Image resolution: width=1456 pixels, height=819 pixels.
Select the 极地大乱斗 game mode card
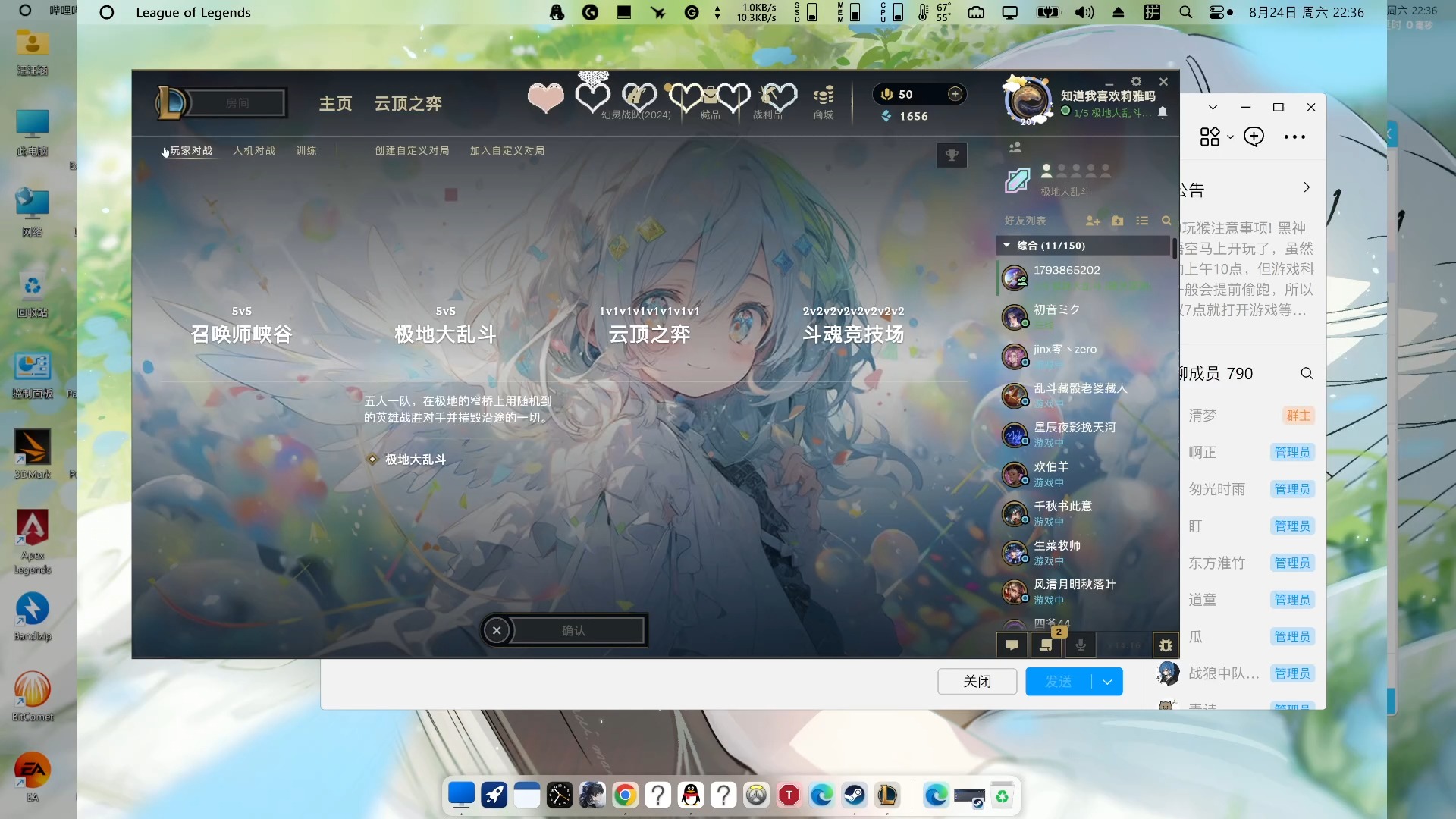[x=446, y=326]
